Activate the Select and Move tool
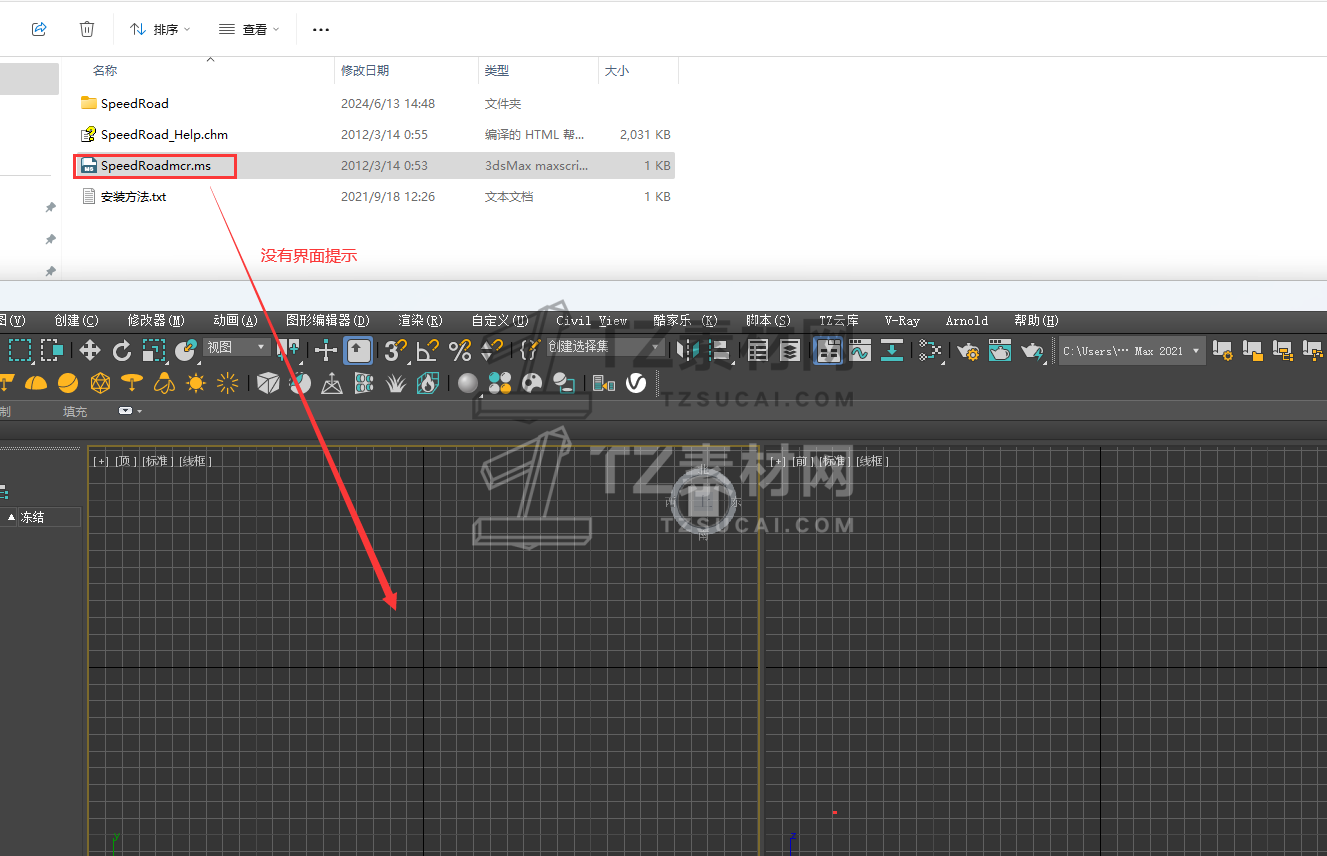This screenshot has width=1327, height=856. [90, 350]
